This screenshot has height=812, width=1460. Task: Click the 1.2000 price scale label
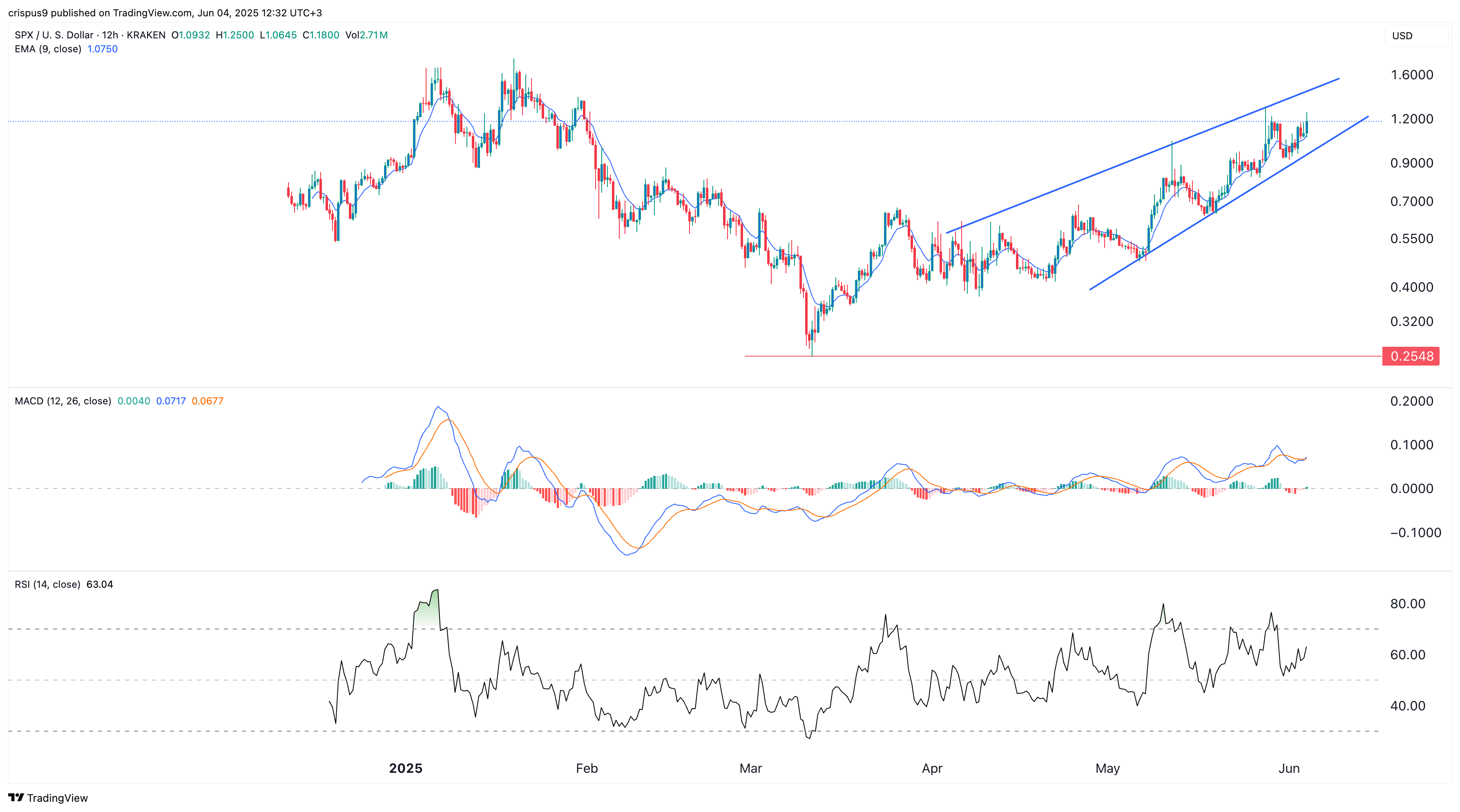point(1411,119)
